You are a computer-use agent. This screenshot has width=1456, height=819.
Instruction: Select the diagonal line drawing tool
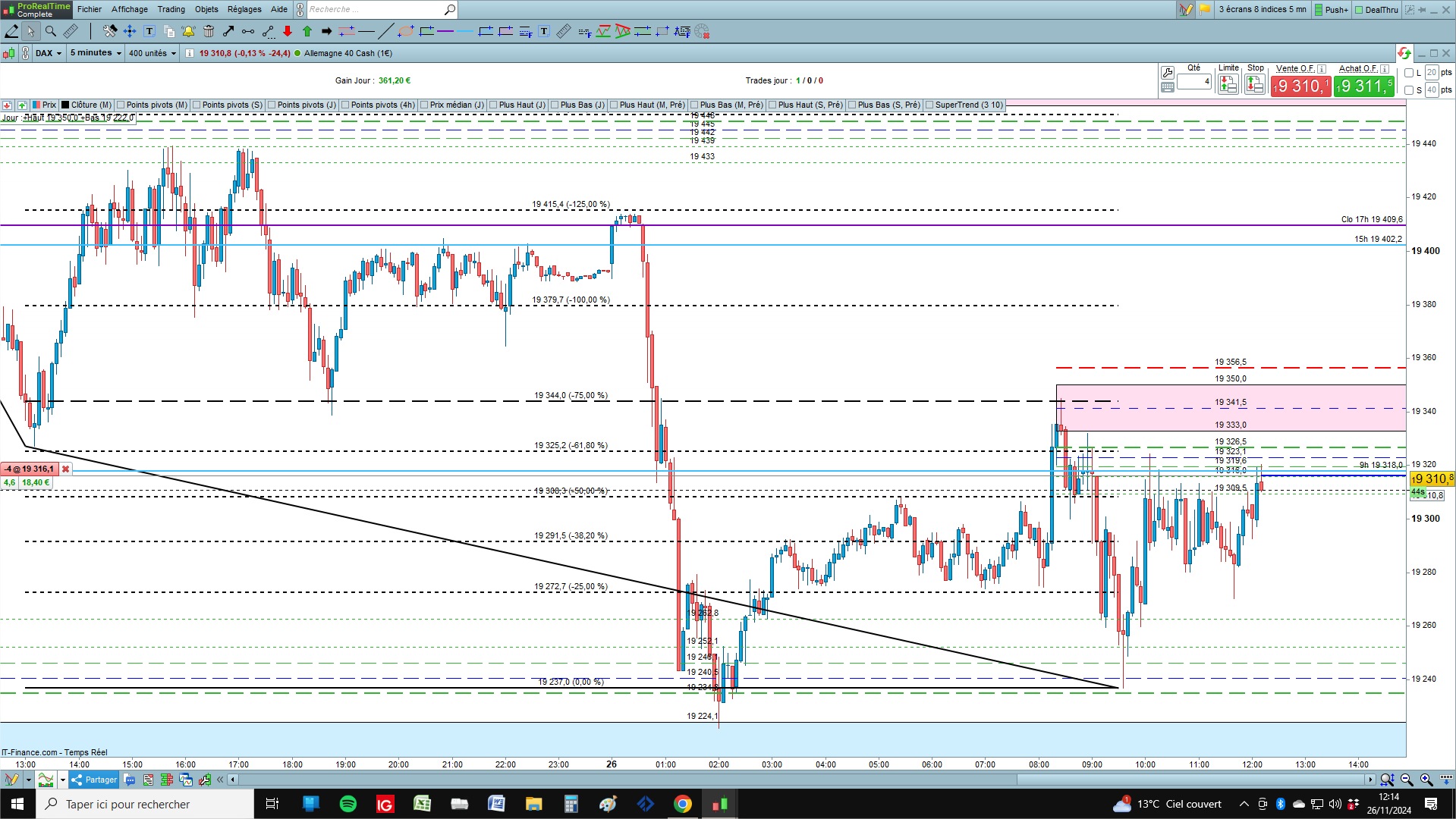click(385, 31)
